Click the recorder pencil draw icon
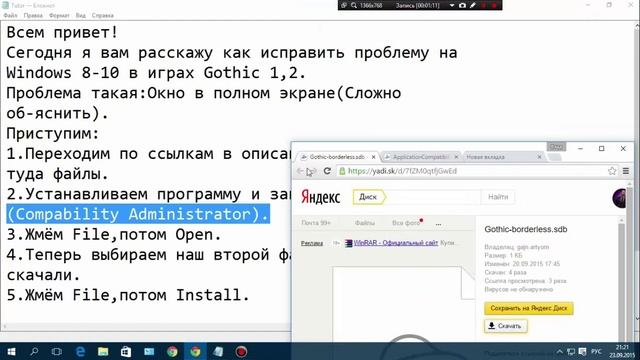Screen dimensions: 640x360 click(x=473, y=5)
